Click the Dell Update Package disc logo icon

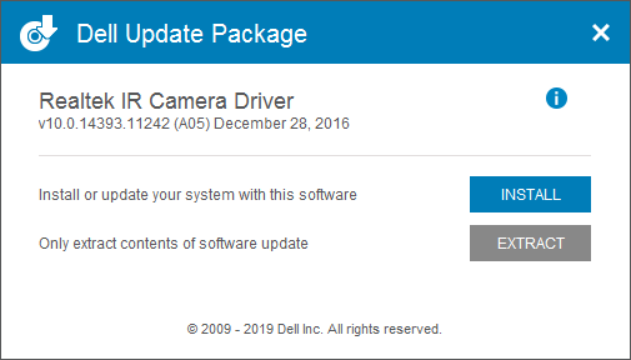point(39,33)
